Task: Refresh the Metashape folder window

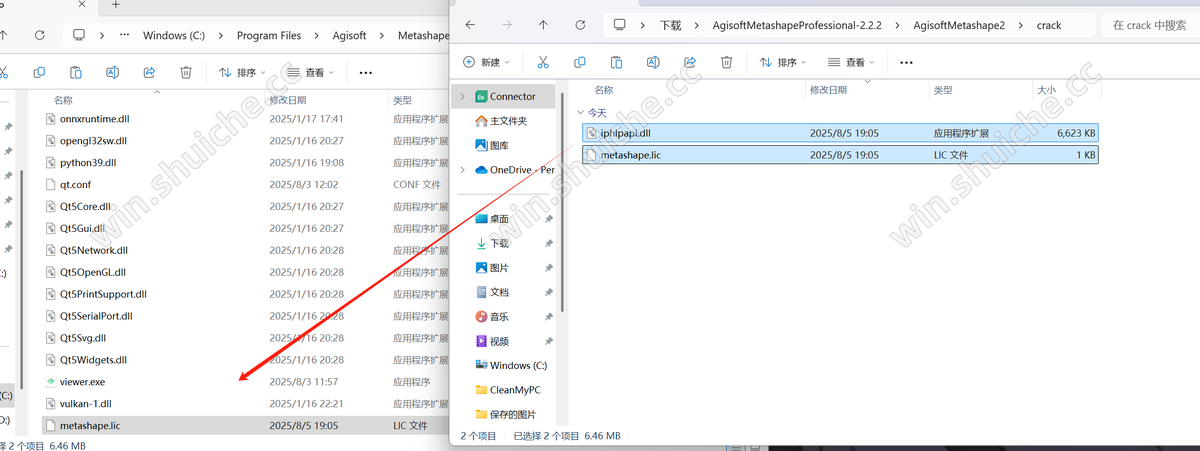Action: click(x=39, y=35)
